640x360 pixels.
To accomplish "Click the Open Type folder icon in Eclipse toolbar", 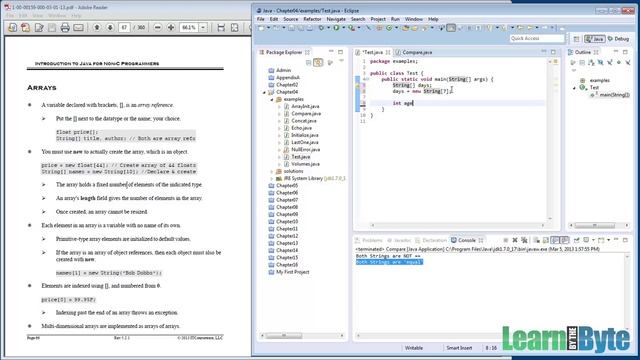I will (405, 28).
